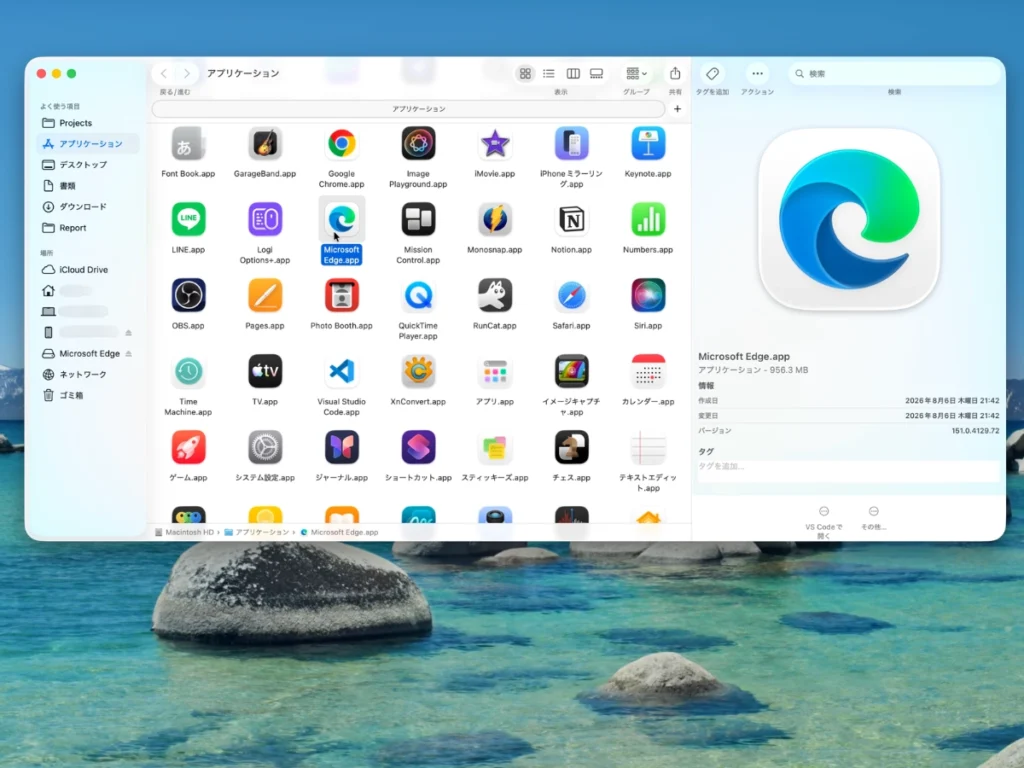The image size is (1024, 768).
Task: Switch to list view
Action: (549, 74)
